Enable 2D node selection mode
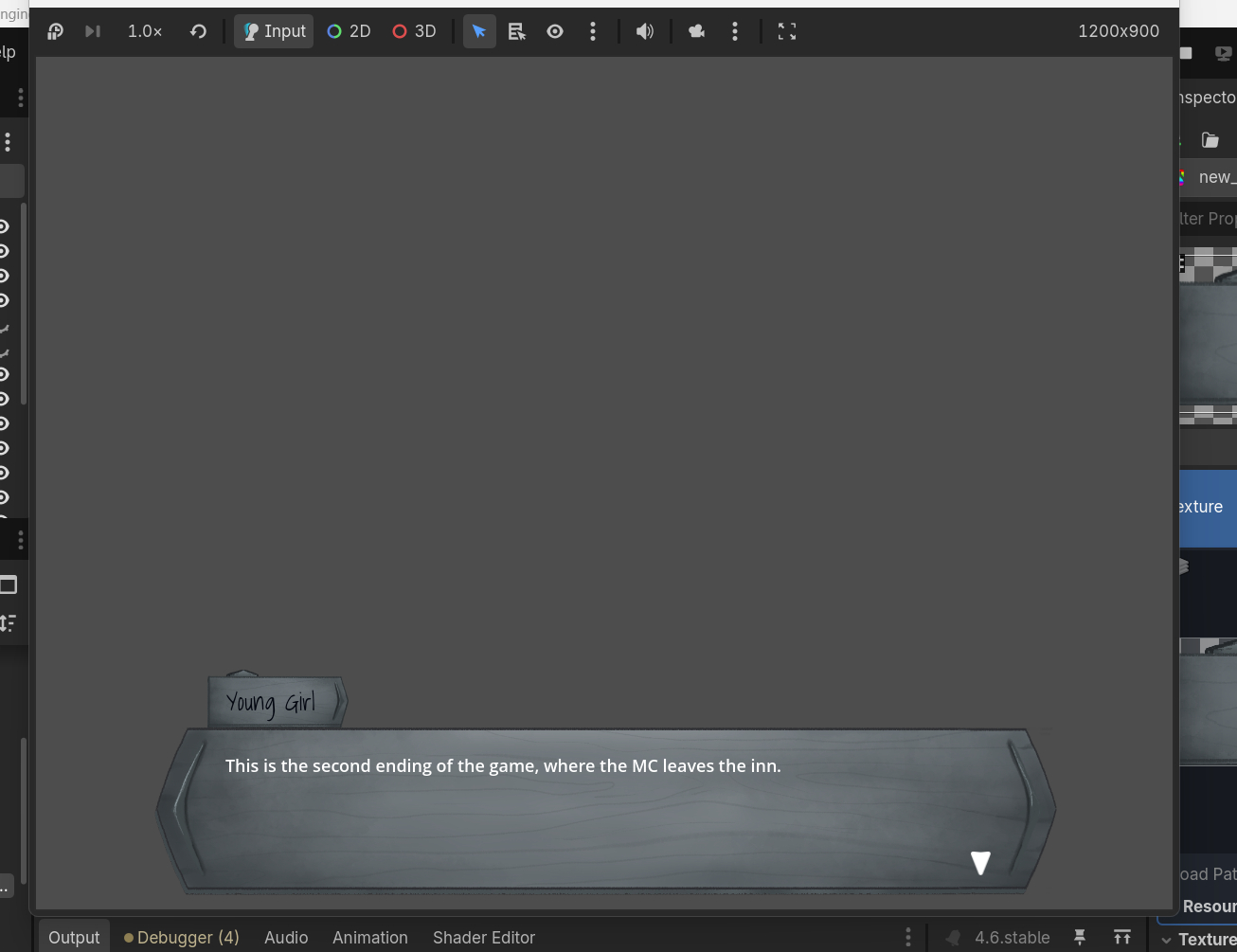The width and height of the screenshot is (1237, 952). 349,31
